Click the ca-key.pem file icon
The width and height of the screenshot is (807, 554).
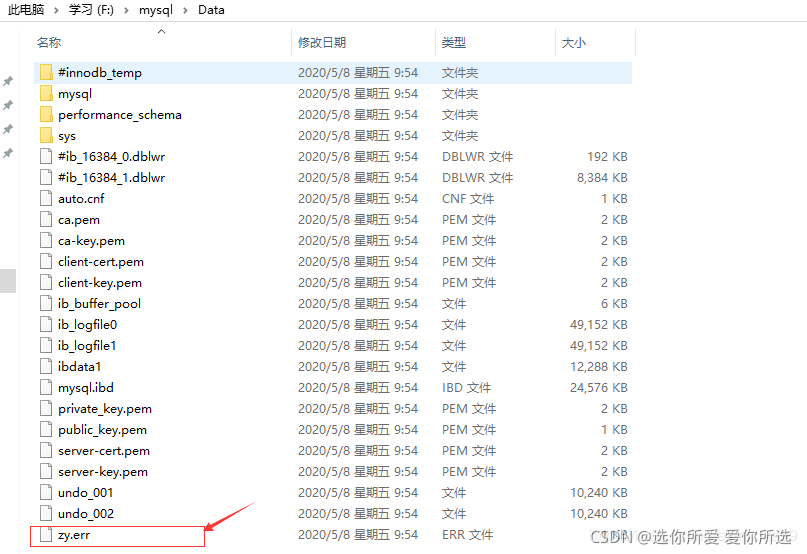(46, 240)
